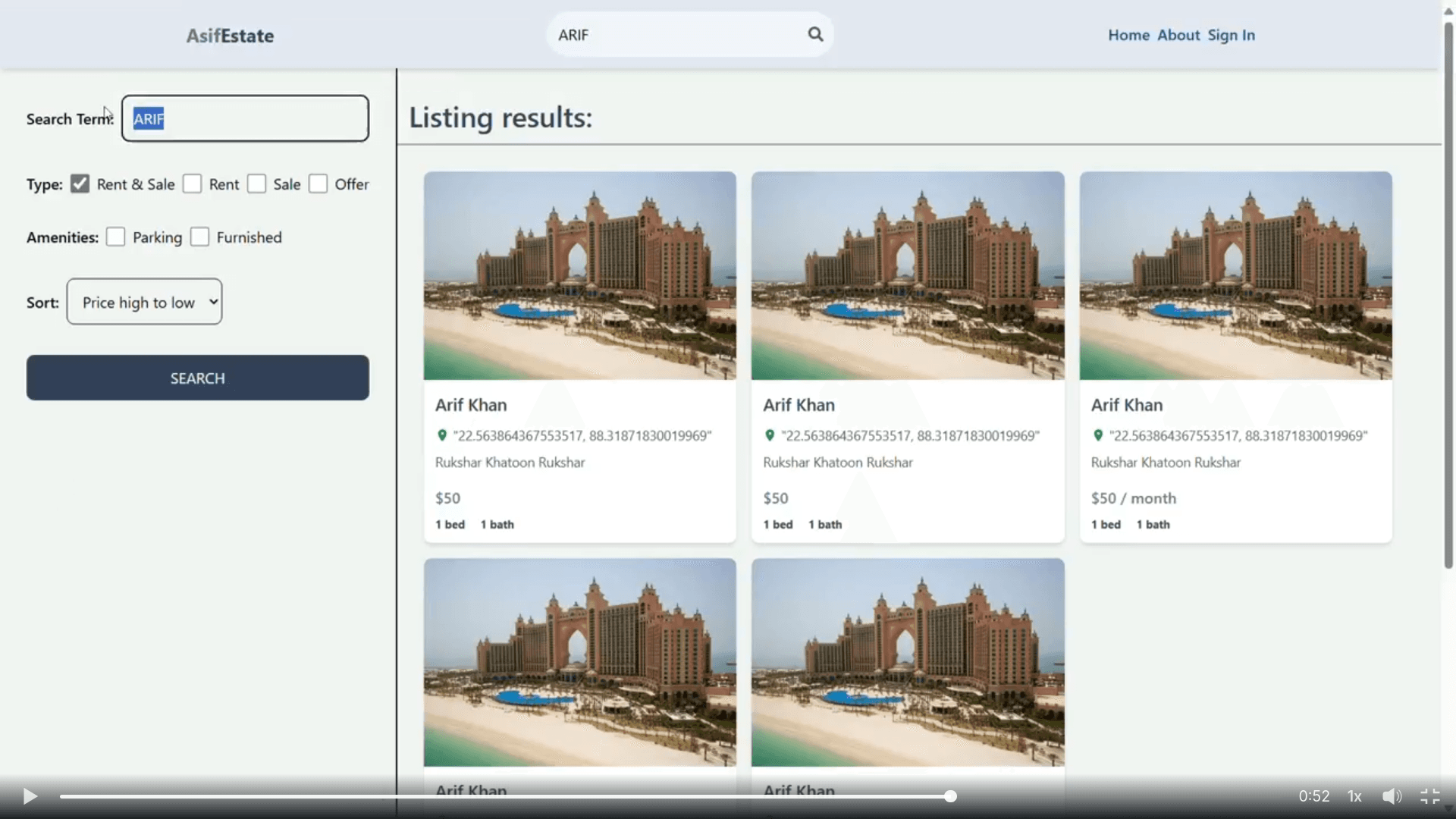Open the Sign In link
The width and height of the screenshot is (1456, 819).
tap(1231, 35)
